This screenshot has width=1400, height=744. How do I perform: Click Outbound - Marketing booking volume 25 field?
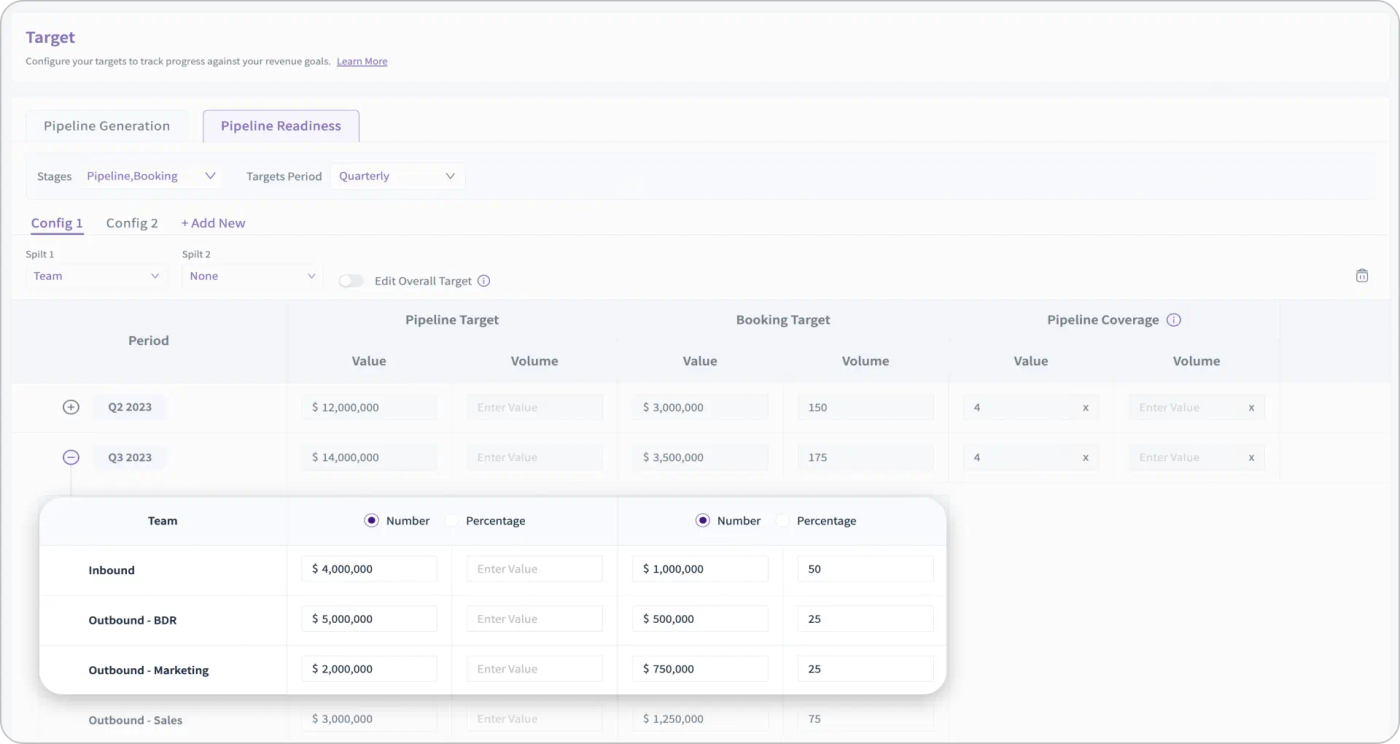pos(866,669)
